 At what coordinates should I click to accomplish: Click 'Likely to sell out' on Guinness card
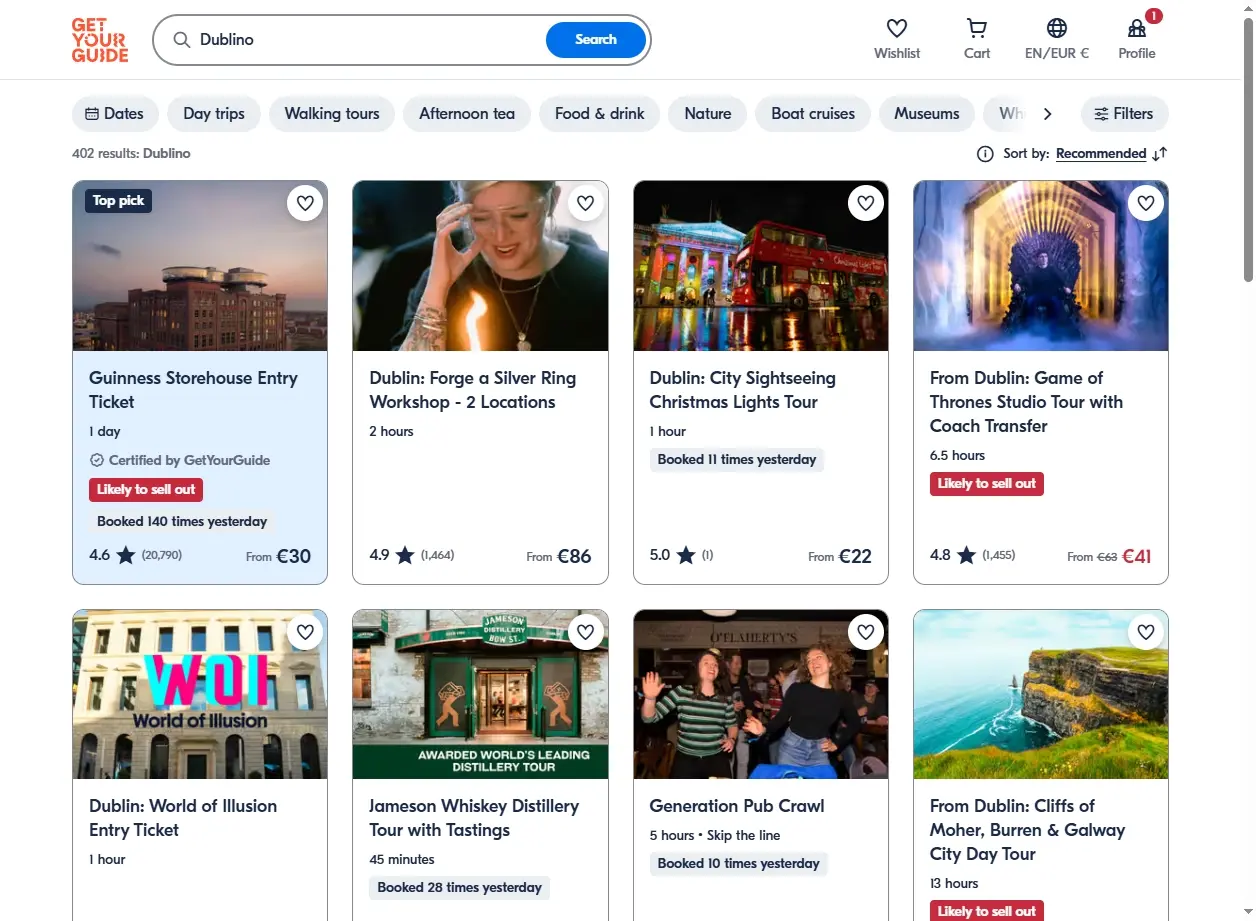146,490
